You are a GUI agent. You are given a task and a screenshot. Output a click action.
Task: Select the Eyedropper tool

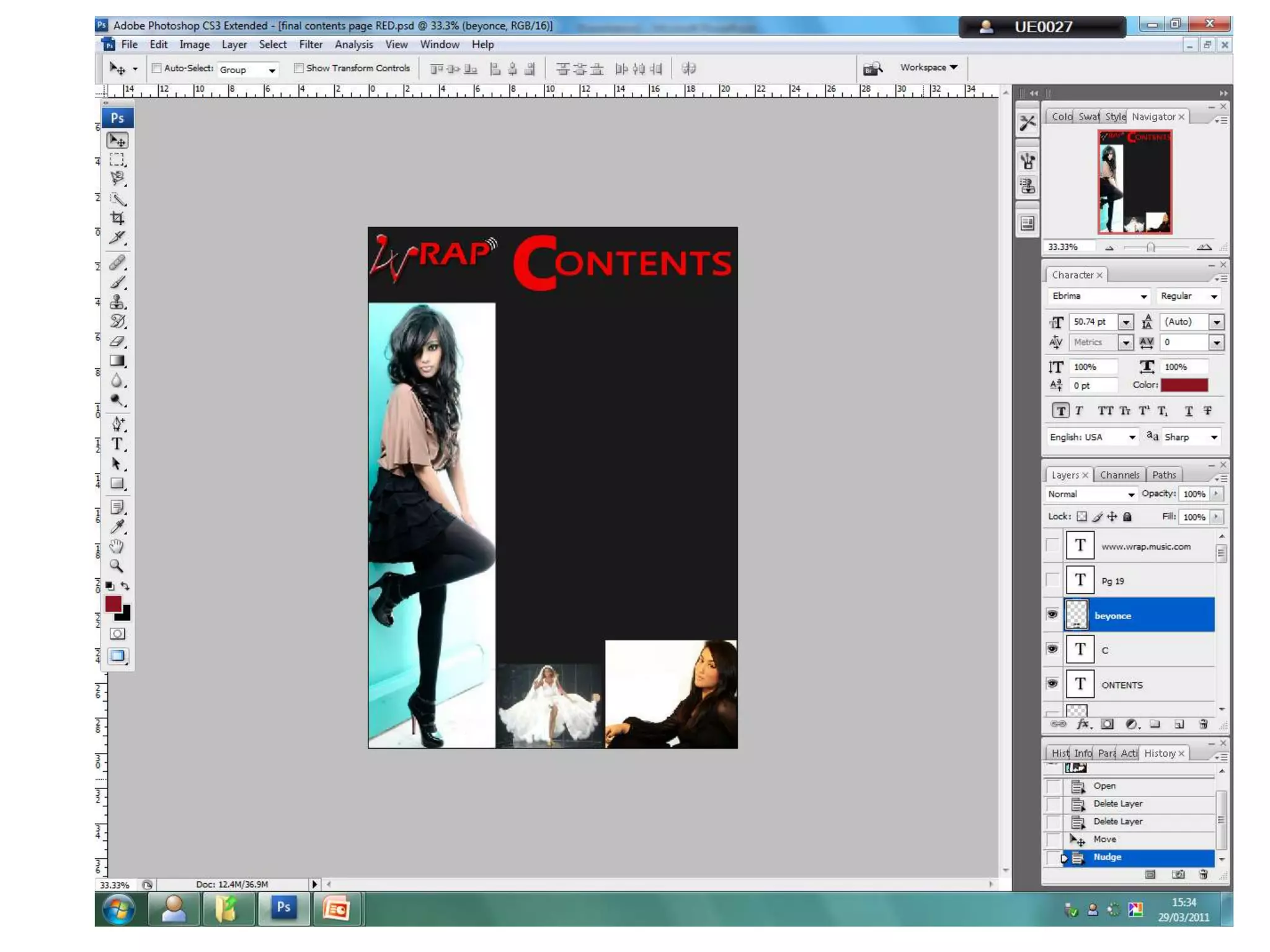tap(117, 527)
